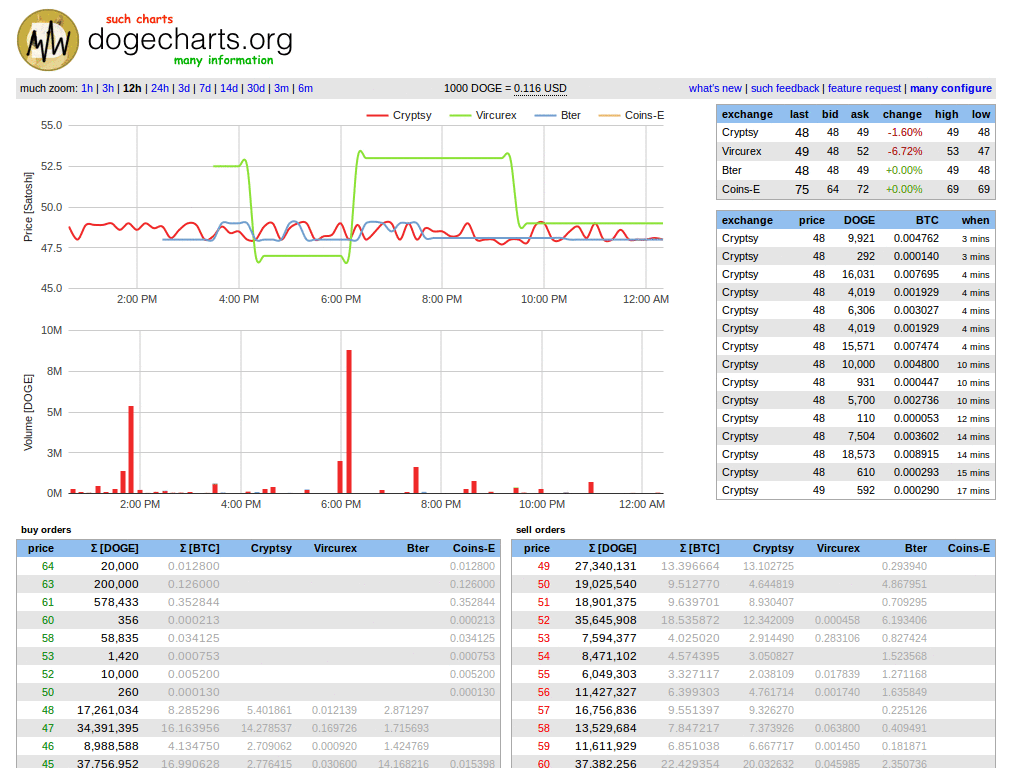Viewport: 1024px width, 768px height.
Task: Click buy order row with 17,261,034 DOGE
Action: coord(259,710)
